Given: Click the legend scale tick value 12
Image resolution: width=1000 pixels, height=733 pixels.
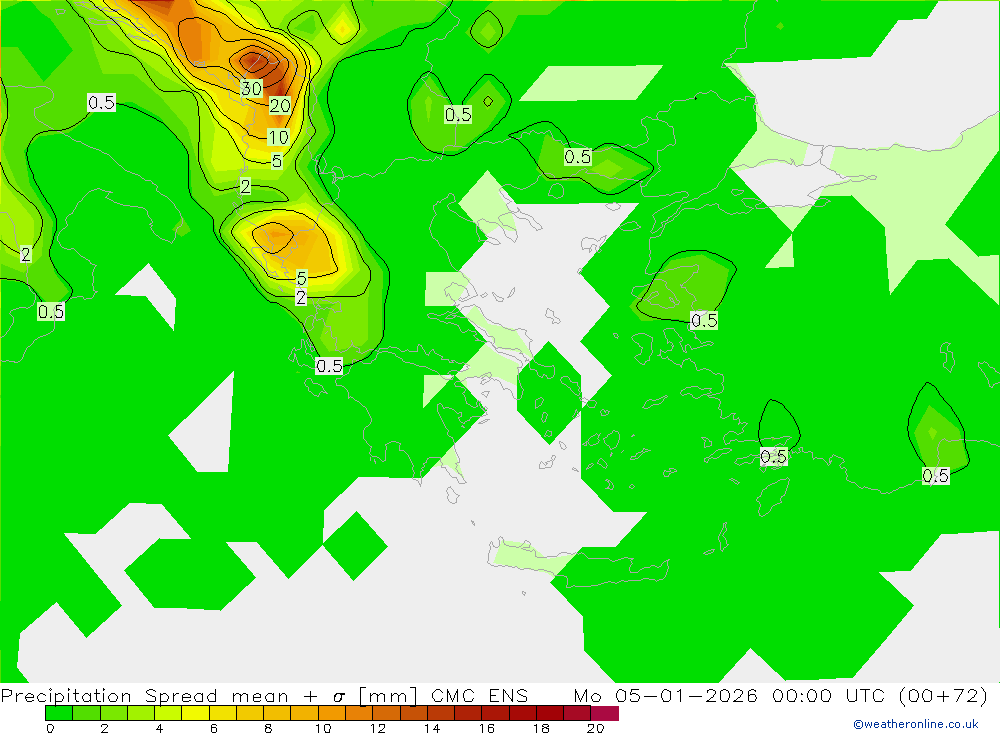Looking at the screenshot, I should click(378, 728).
